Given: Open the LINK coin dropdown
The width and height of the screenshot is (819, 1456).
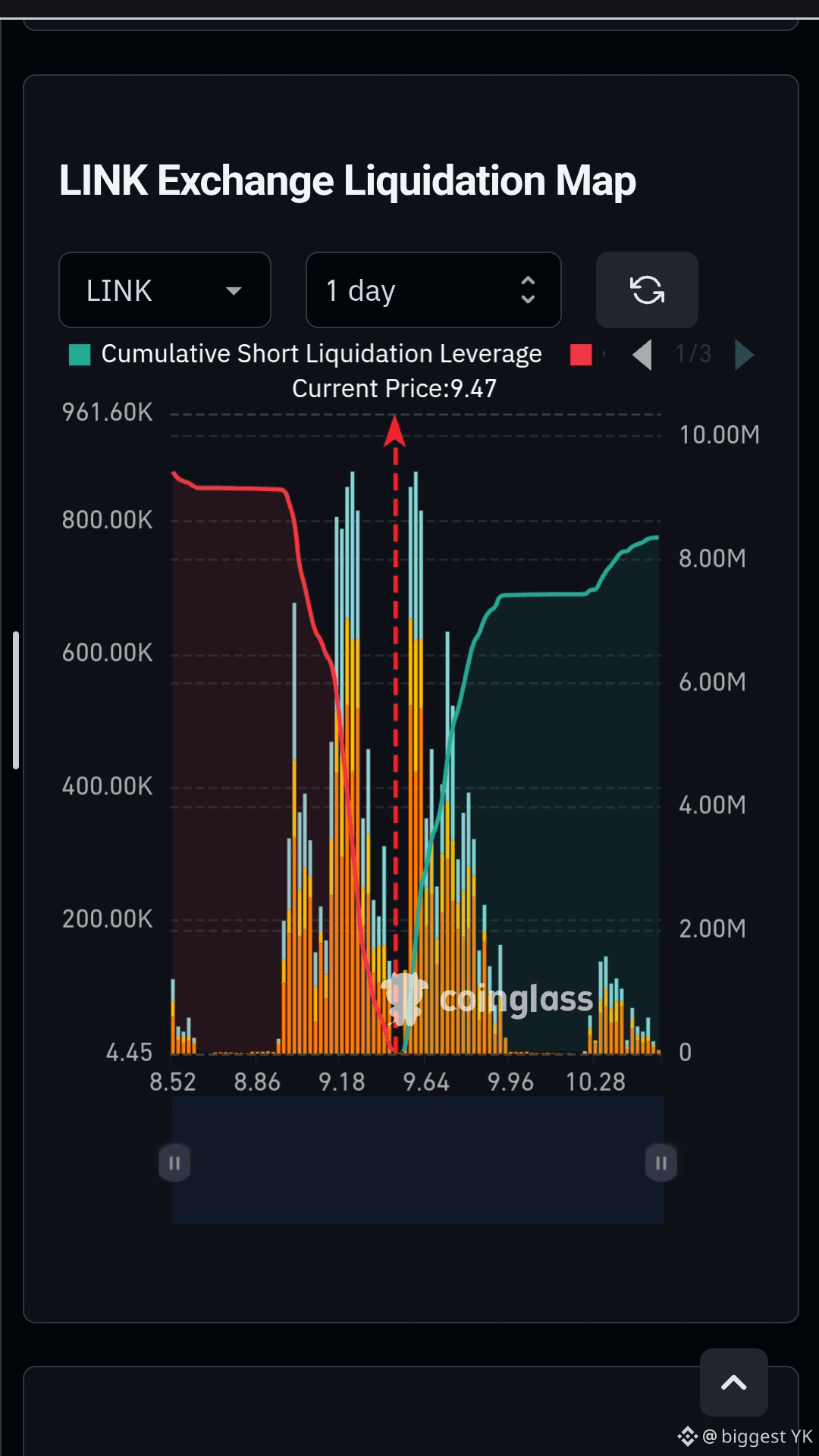Looking at the screenshot, I should [x=165, y=290].
